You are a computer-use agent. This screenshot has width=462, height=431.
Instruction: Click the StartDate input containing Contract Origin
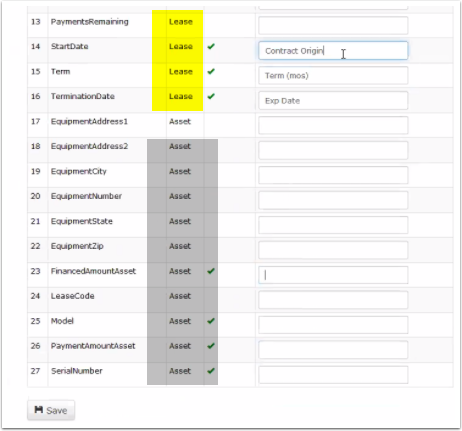click(x=333, y=51)
